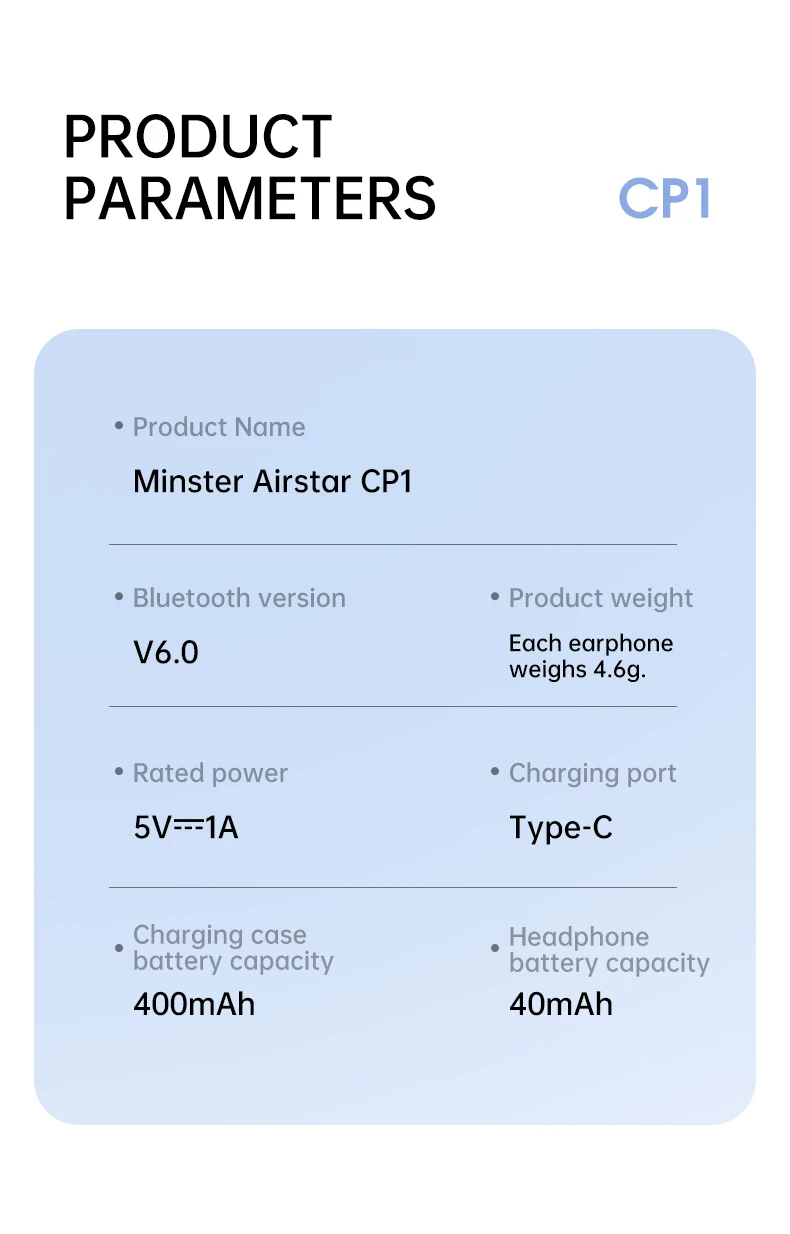
Task: Click the bullet beside Product Name
Action: [x=119, y=427]
